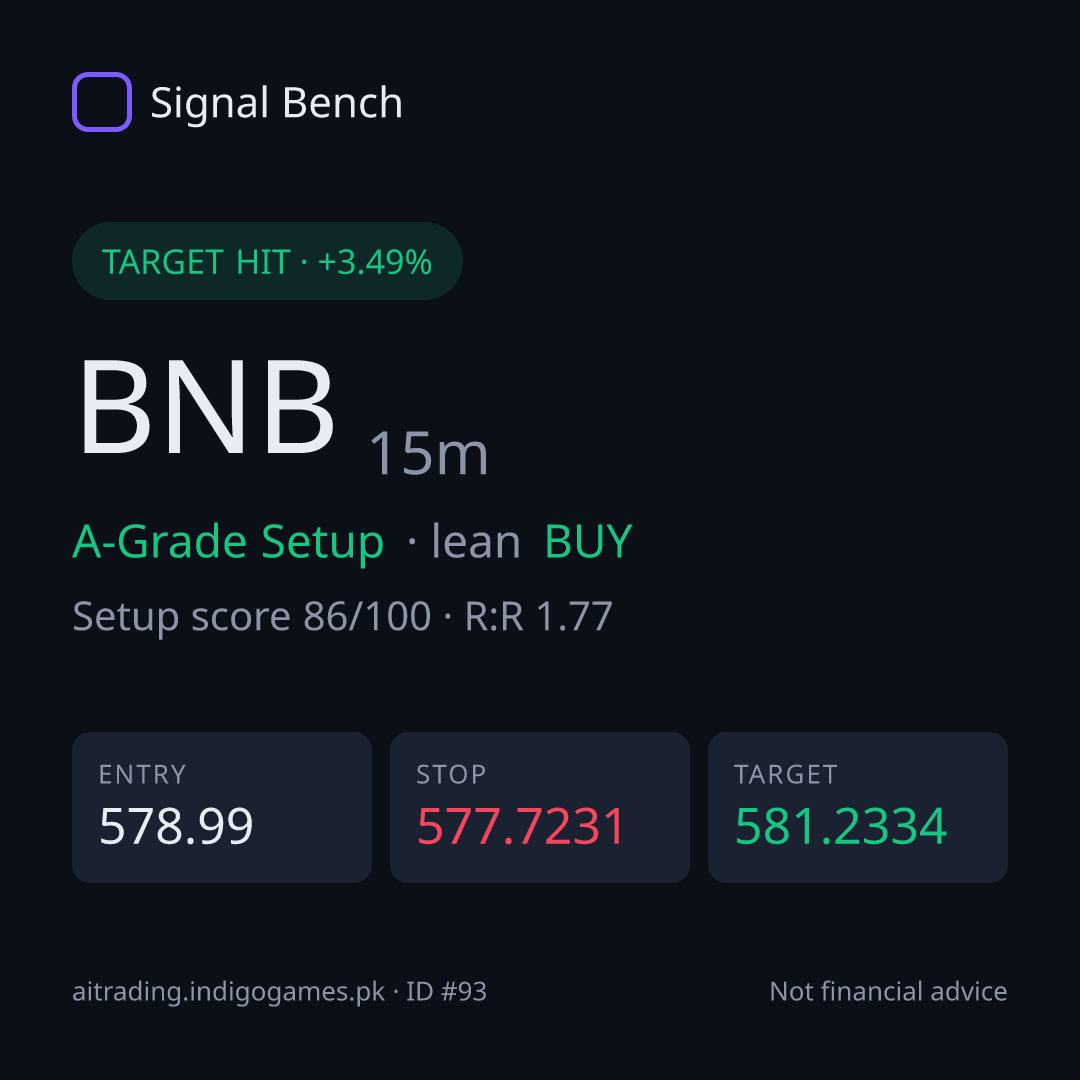Open the aitrading.indigogames.pk link
The height and width of the screenshot is (1080, 1080).
point(229,992)
